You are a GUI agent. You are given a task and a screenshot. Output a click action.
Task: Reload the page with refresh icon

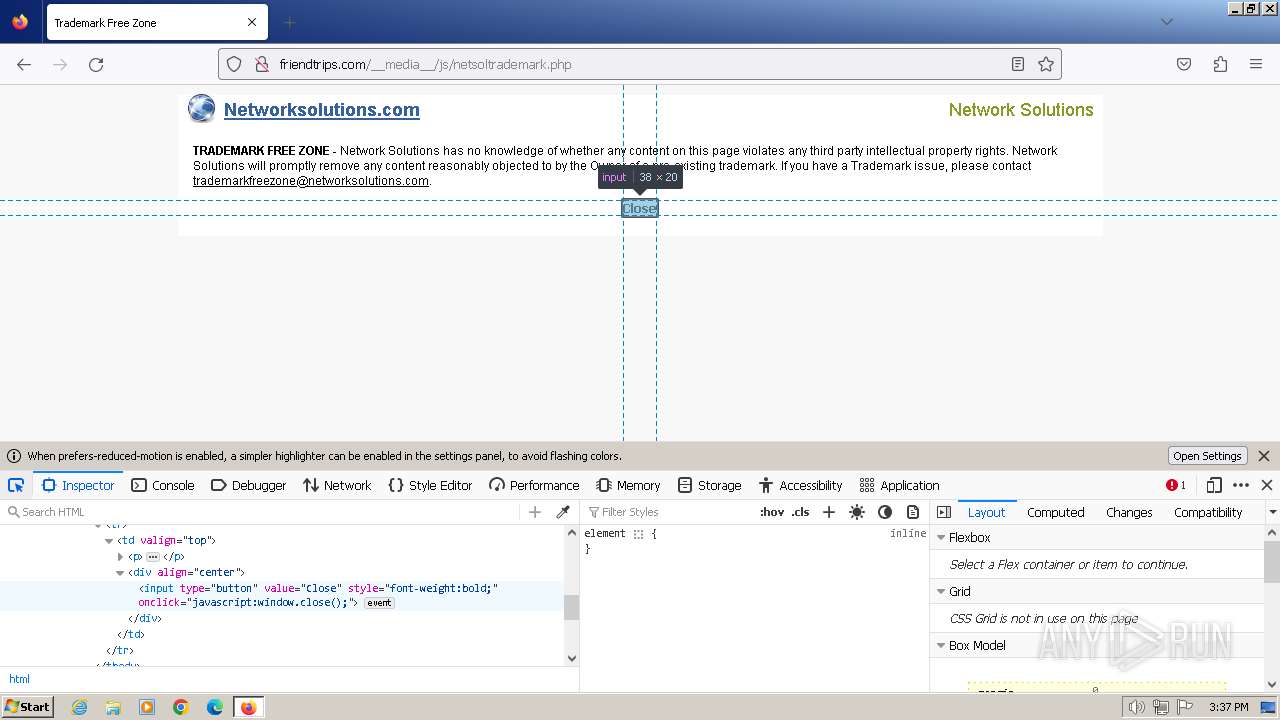(96, 64)
